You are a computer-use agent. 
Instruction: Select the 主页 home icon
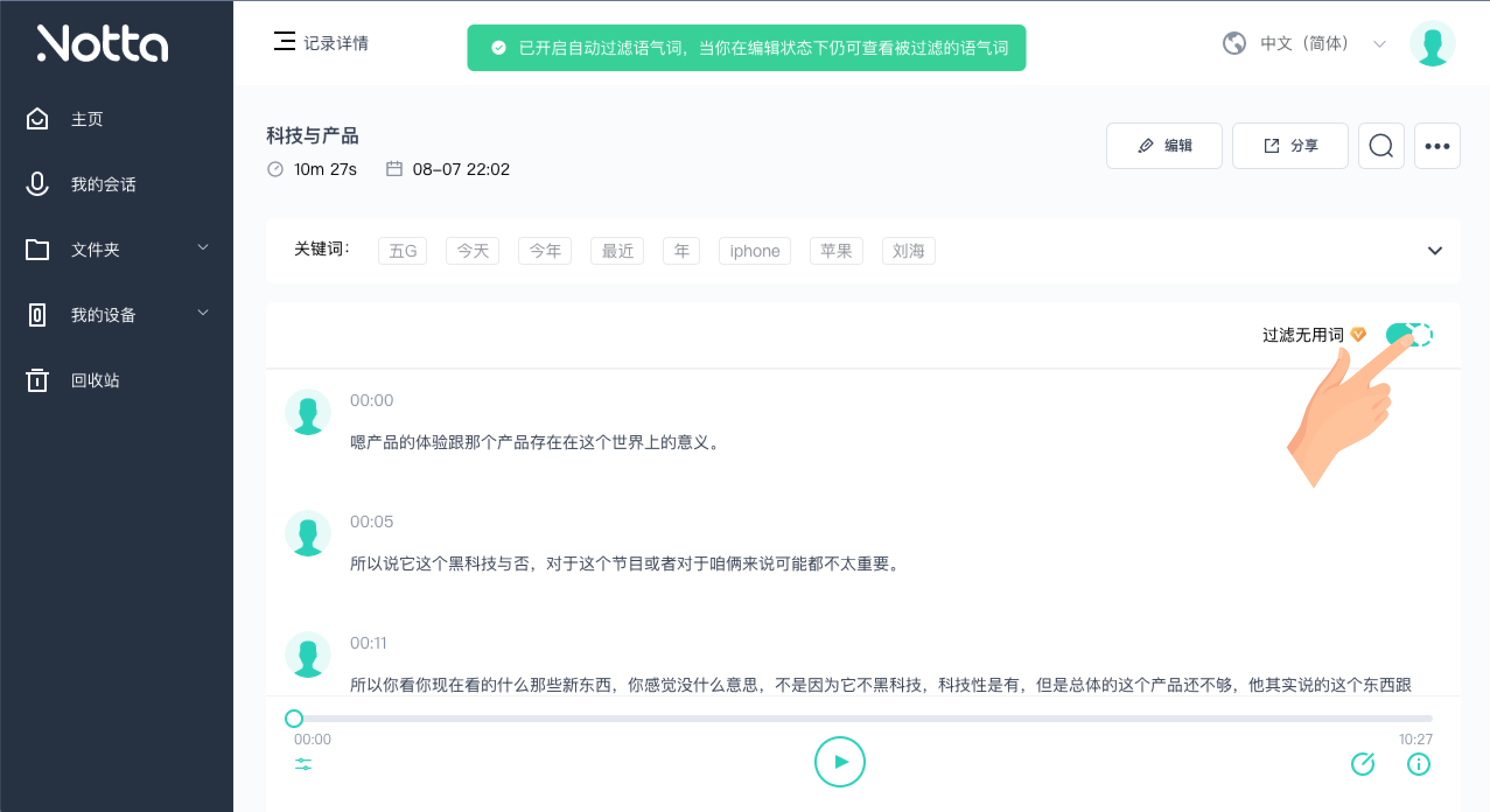coord(37,118)
